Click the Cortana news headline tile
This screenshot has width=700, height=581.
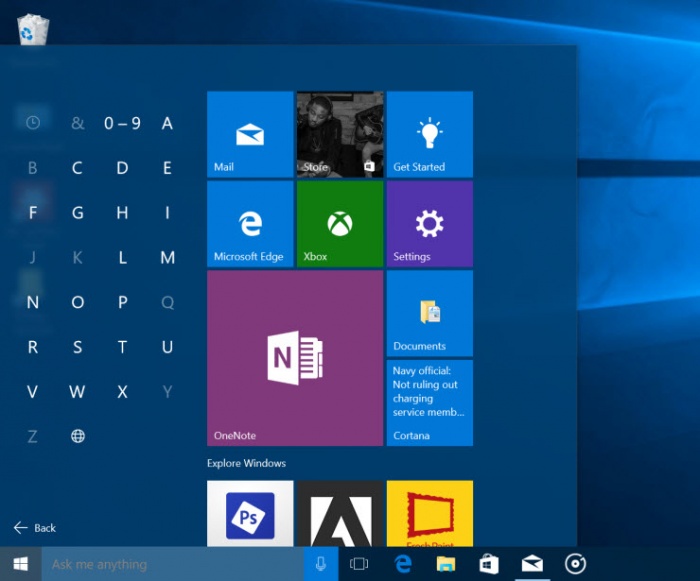429,402
